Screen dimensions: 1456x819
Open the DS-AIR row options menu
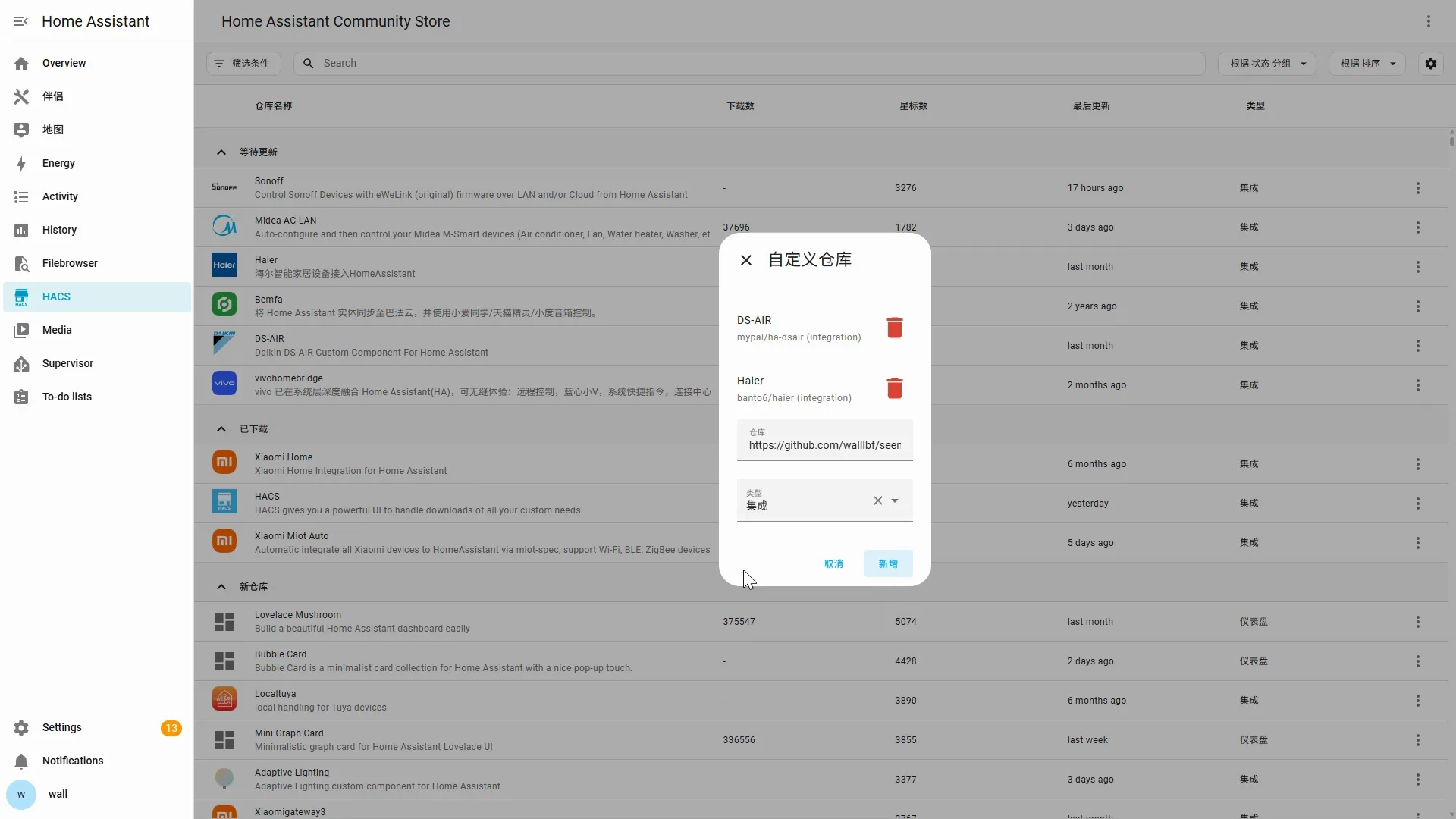point(1418,346)
